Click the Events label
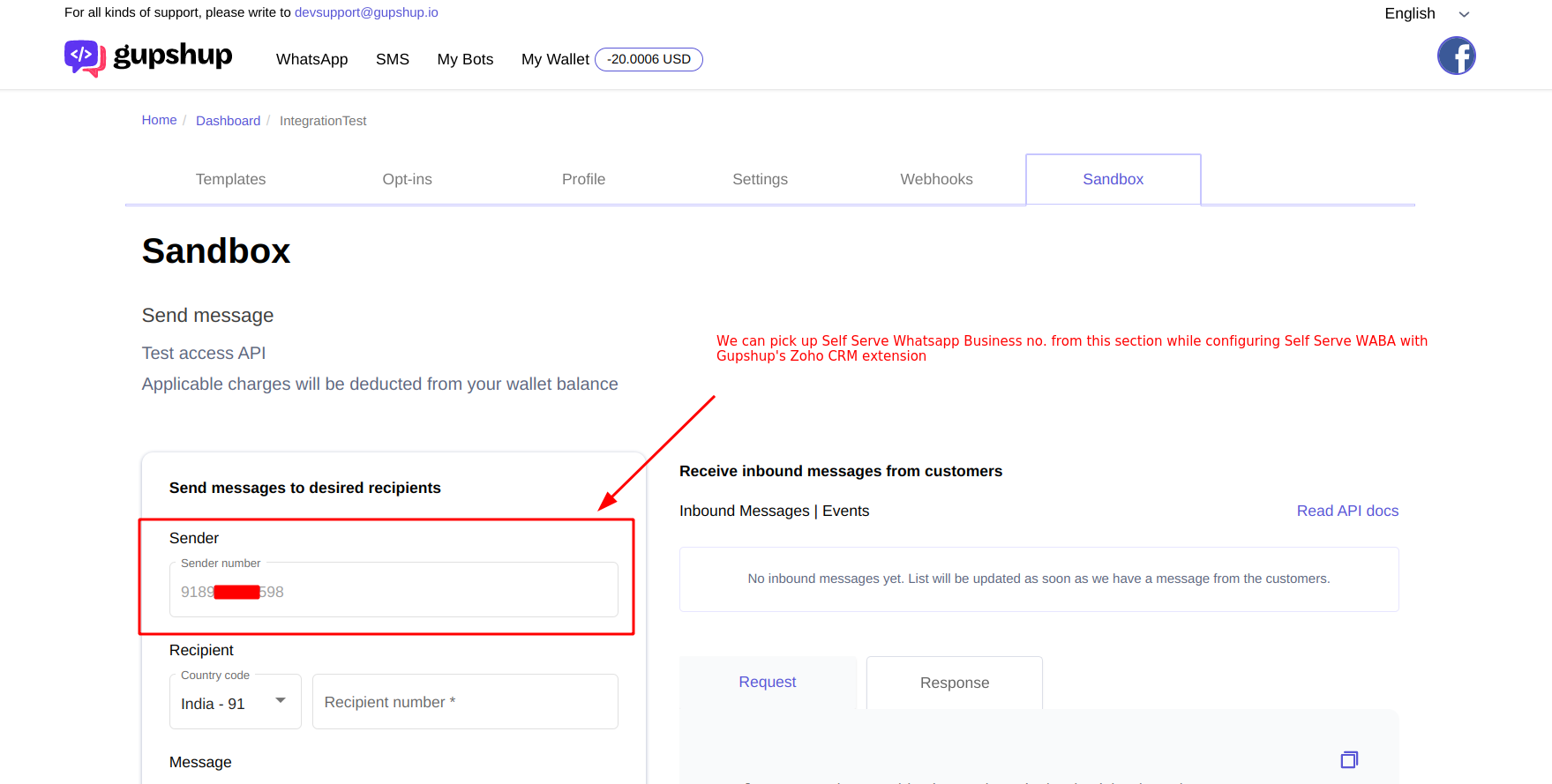 click(845, 511)
